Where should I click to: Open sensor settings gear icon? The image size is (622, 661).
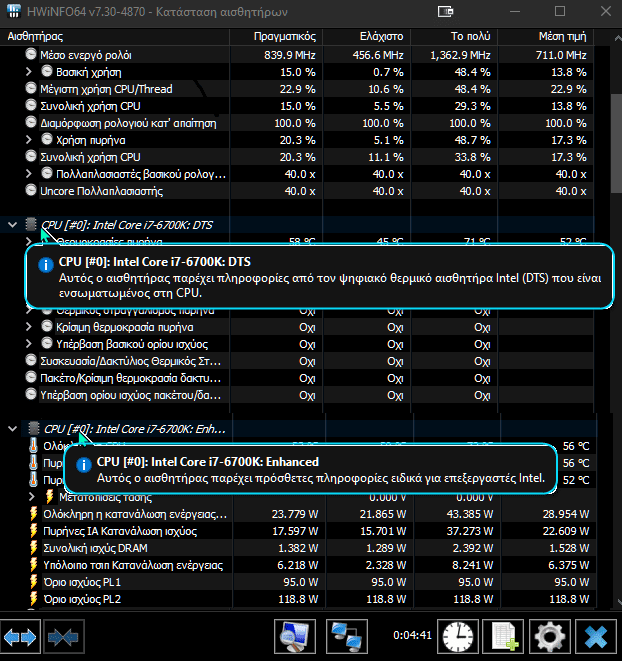[x=550, y=636]
